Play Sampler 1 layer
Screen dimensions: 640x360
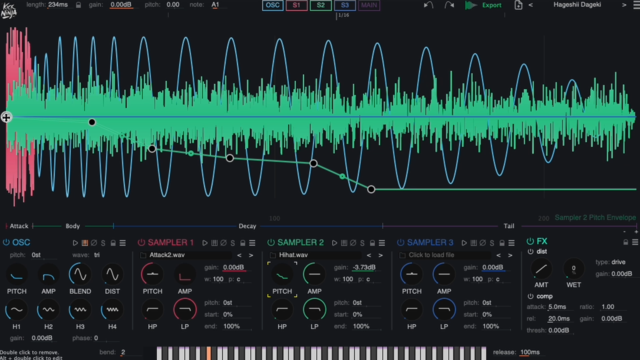pyautogui.click(x=205, y=243)
